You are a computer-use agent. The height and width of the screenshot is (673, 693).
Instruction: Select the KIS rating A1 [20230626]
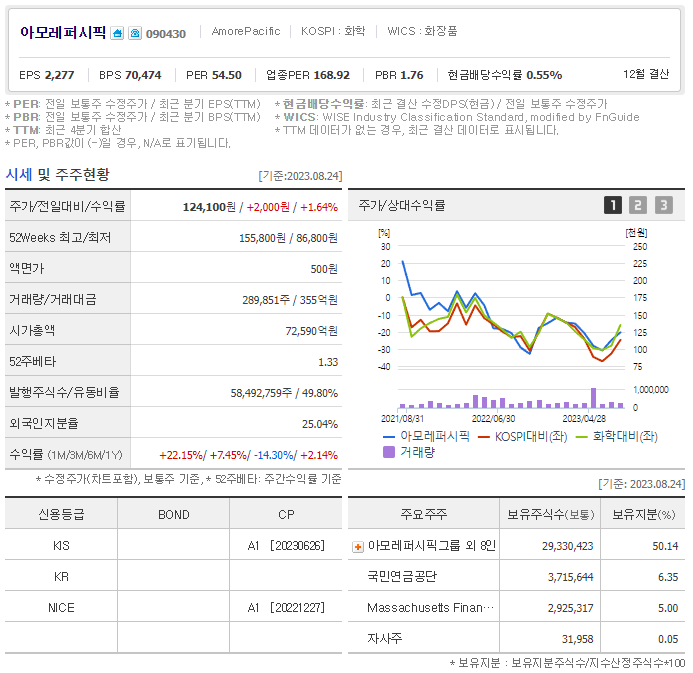(x=286, y=546)
